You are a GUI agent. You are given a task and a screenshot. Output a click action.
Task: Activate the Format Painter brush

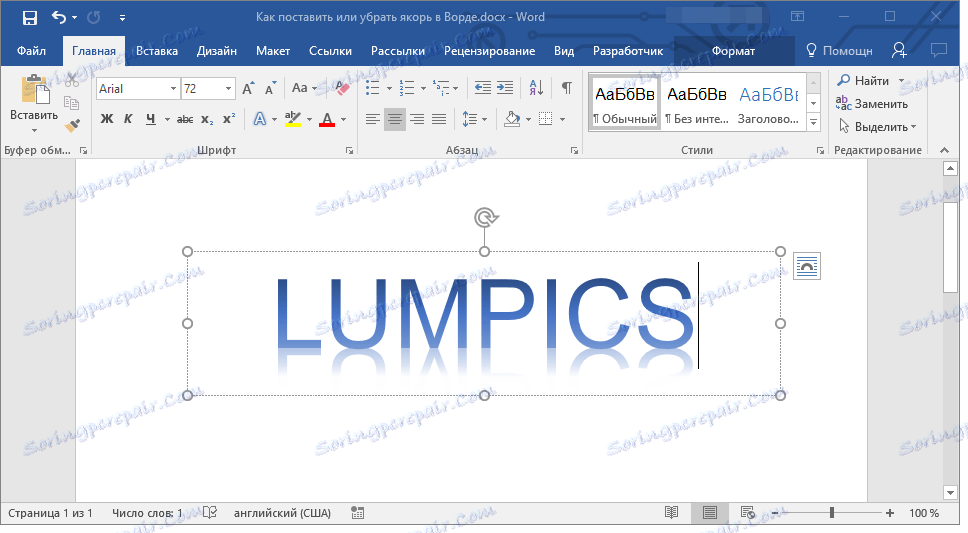(72, 125)
